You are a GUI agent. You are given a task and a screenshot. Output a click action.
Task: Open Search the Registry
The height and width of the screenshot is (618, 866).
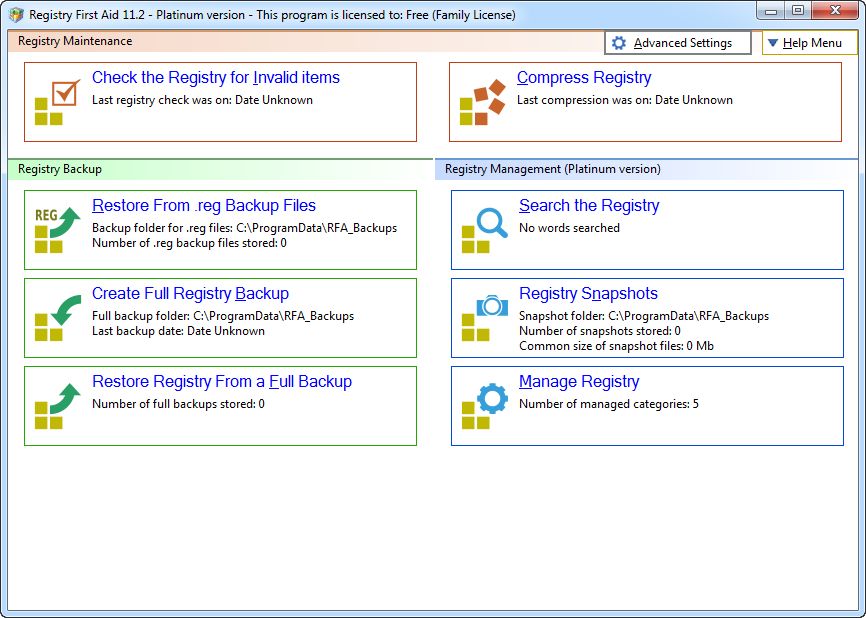[589, 205]
